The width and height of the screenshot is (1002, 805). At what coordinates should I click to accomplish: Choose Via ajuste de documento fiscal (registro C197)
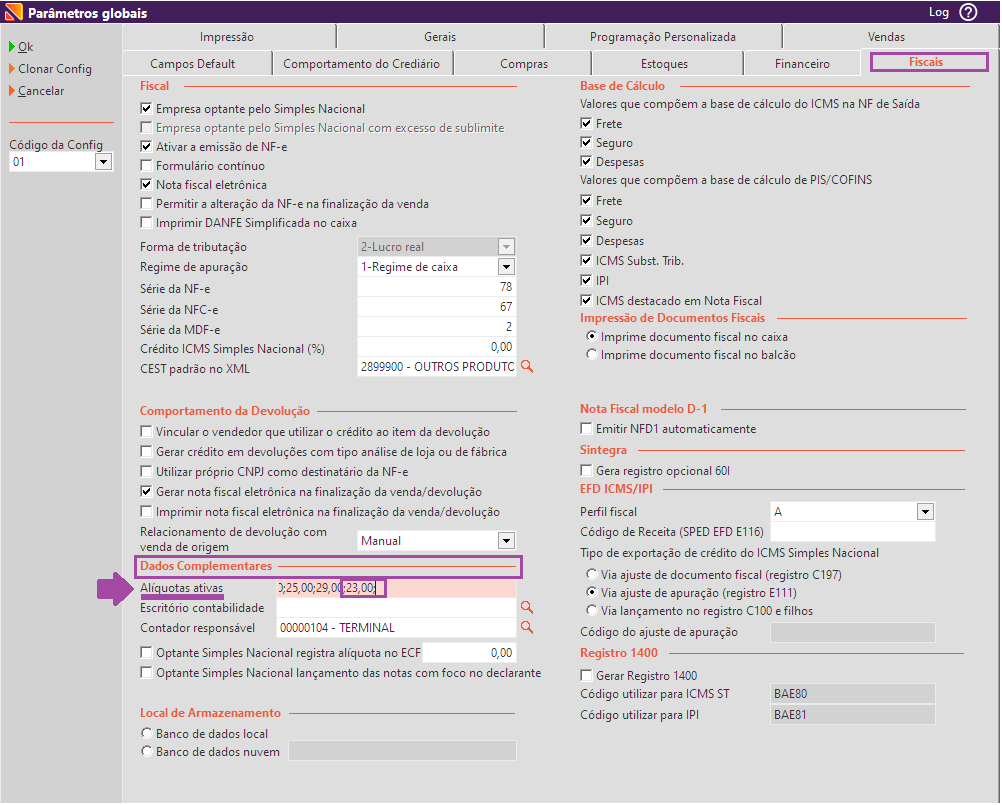click(592, 574)
